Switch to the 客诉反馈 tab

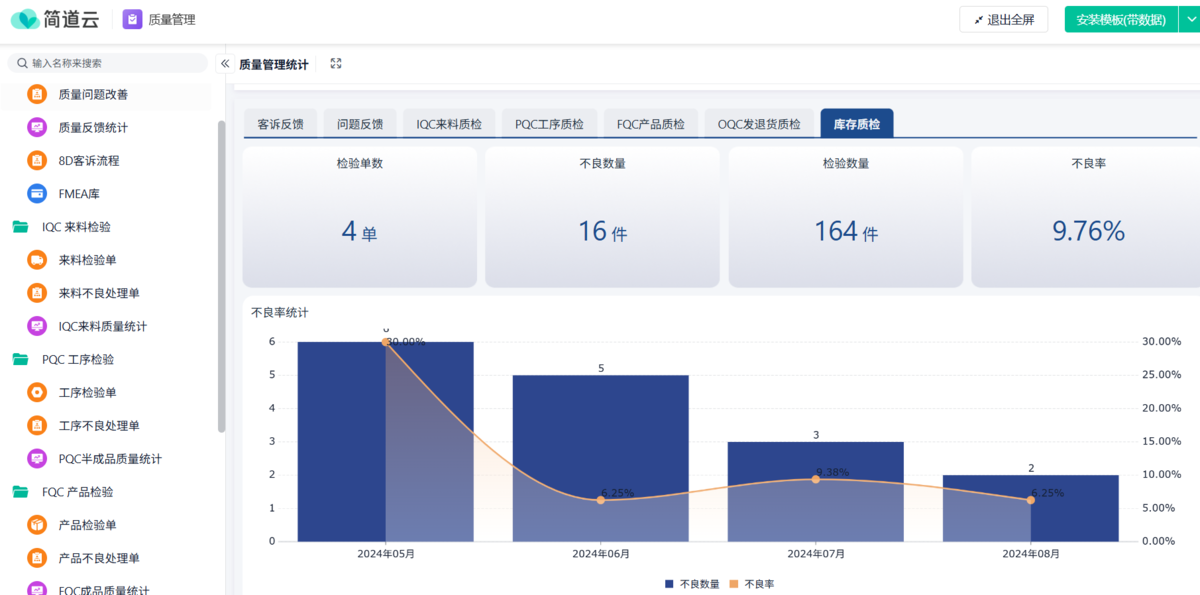(x=280, y=123)
